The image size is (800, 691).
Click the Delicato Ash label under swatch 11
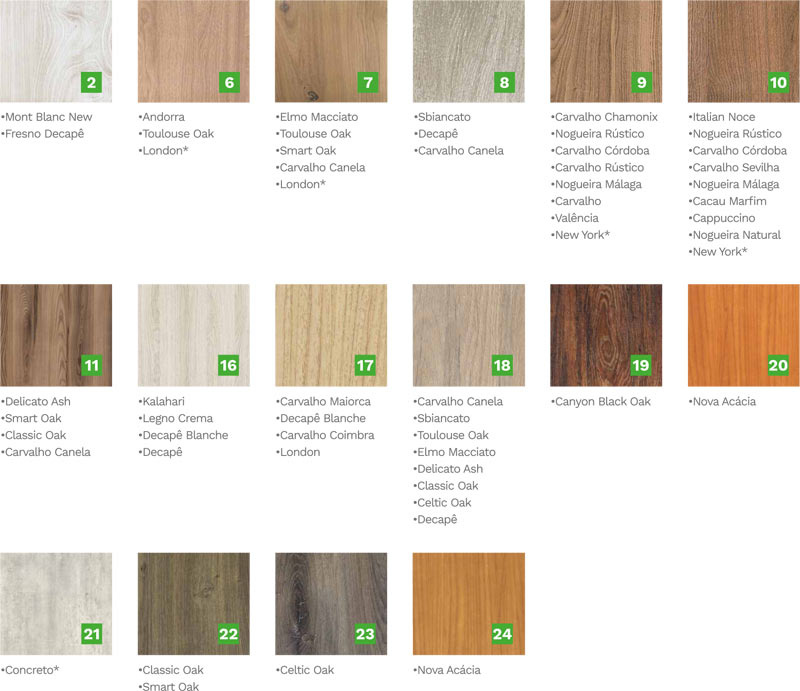(38, 401)
